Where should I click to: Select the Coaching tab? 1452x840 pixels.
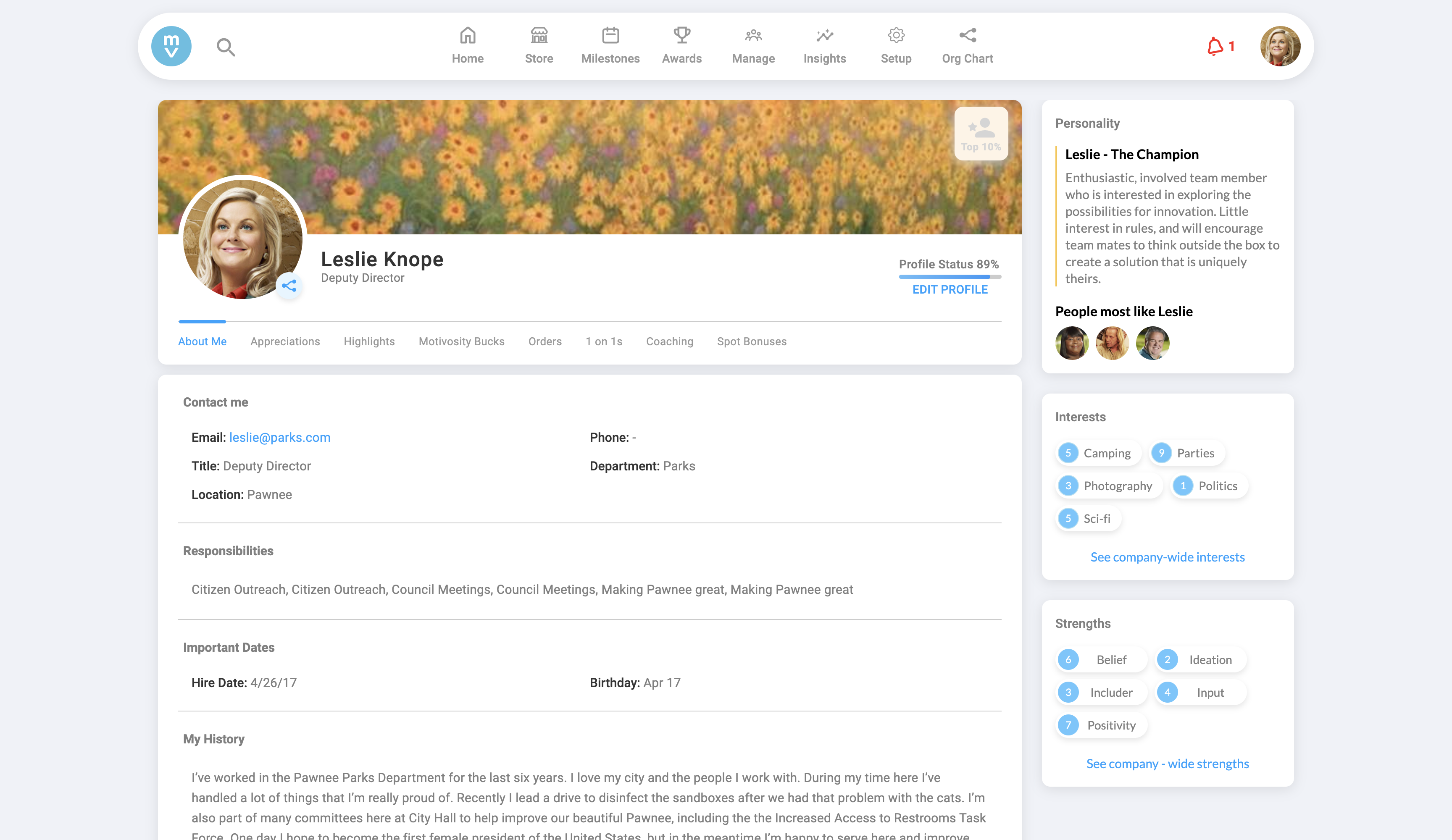669,341
